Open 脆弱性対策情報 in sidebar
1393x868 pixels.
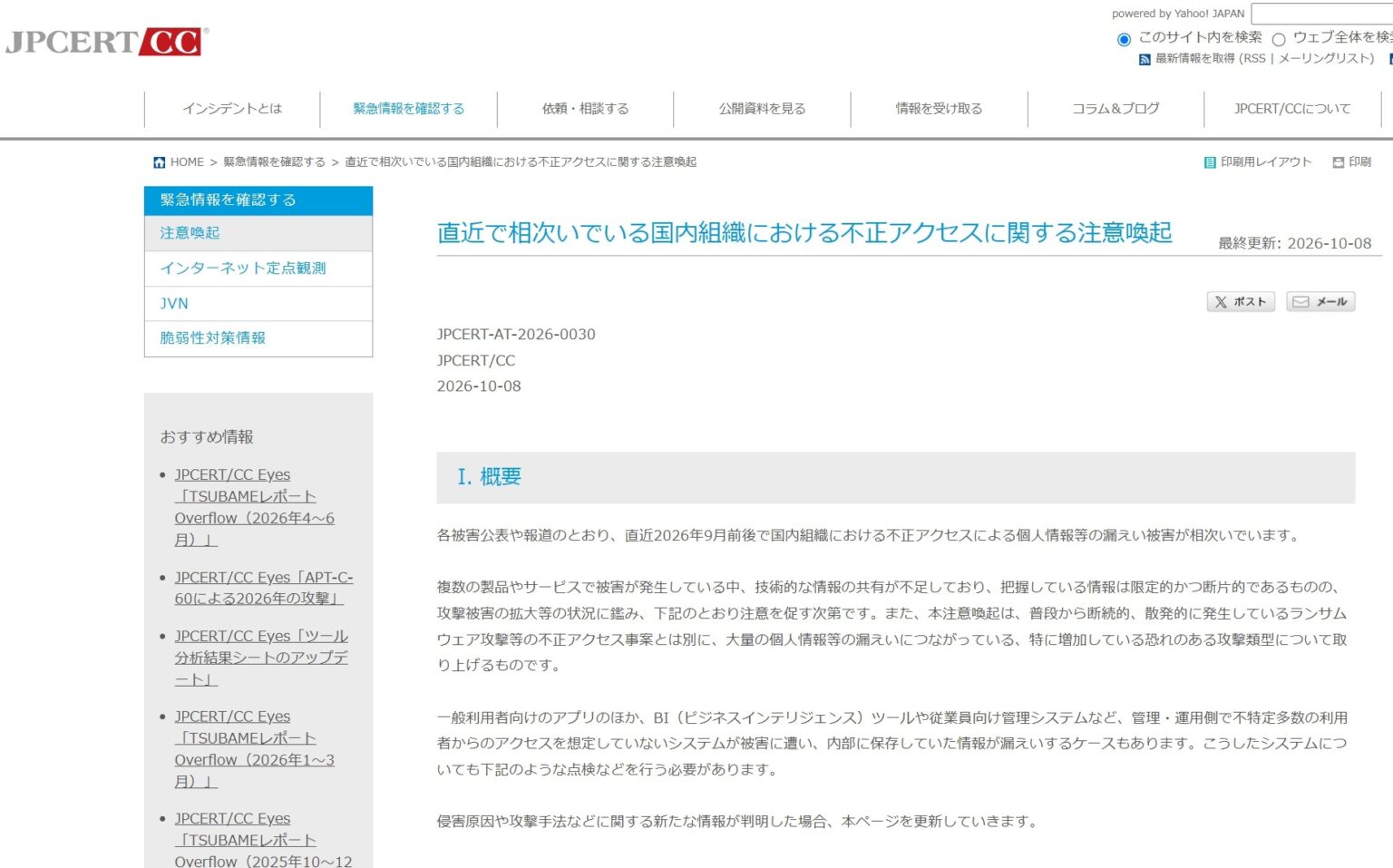coord(258,338)
